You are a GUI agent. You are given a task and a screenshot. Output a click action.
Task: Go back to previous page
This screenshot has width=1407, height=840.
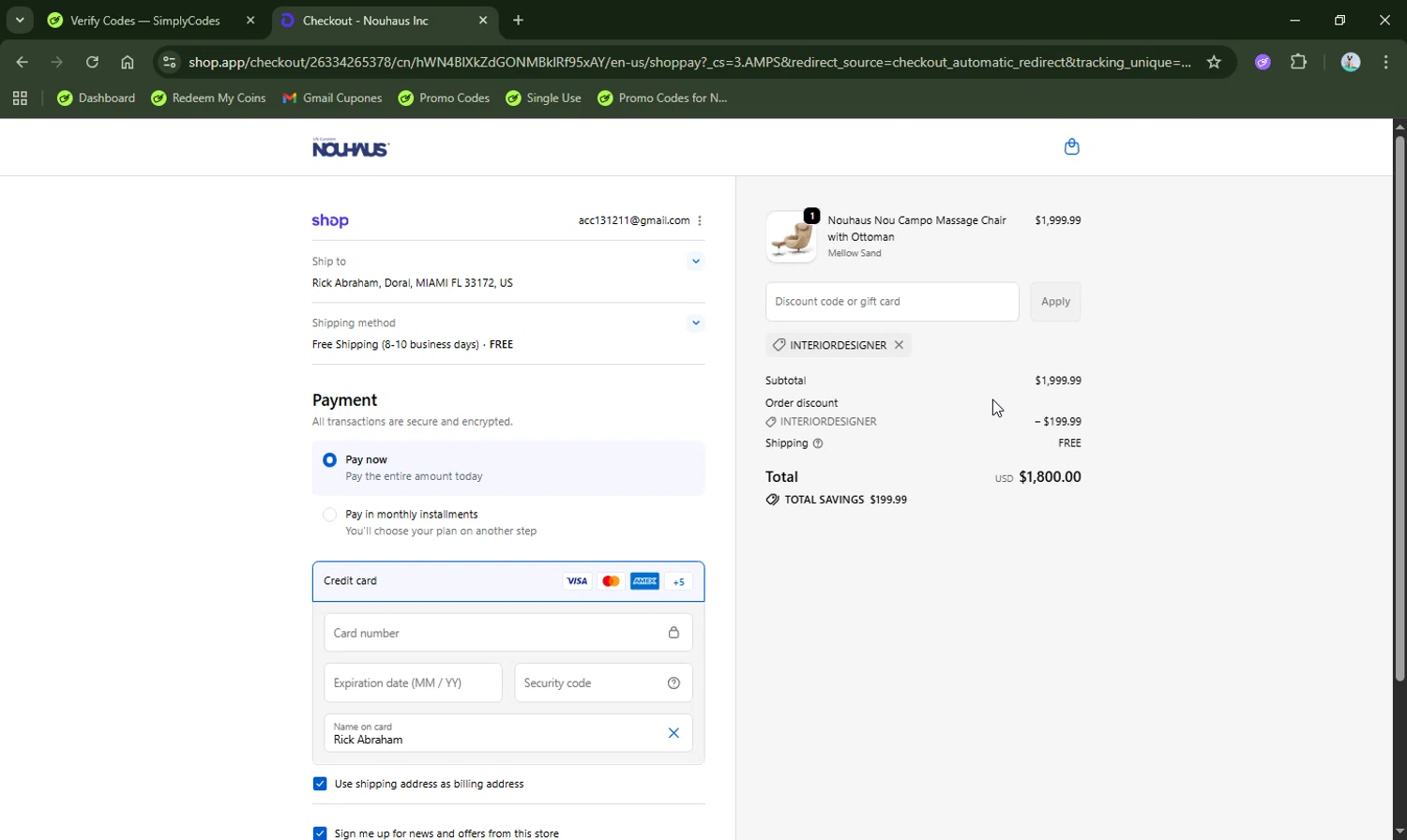22,62
